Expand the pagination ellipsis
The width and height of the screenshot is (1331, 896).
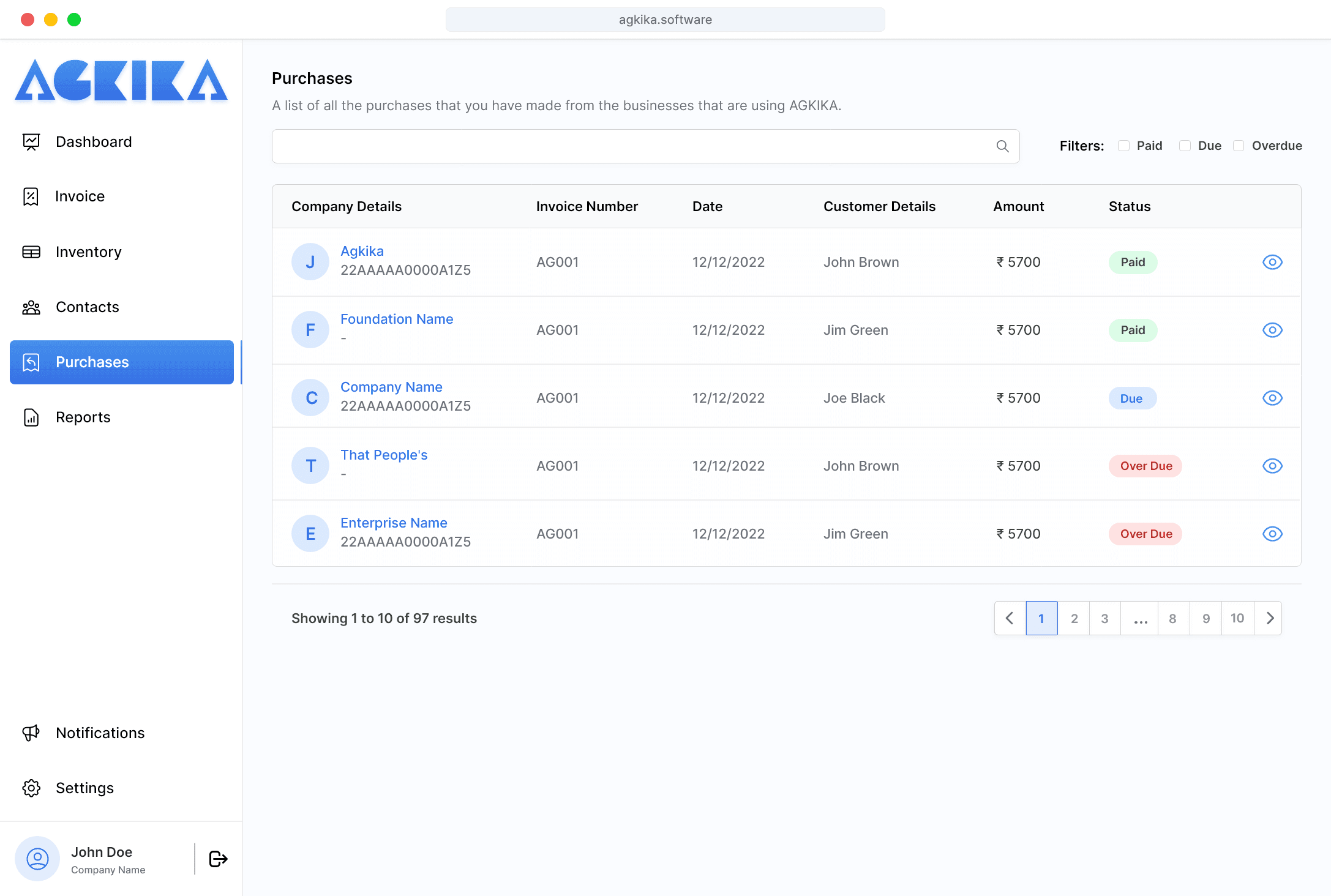pyautogui.click(x=1140, y=618)
